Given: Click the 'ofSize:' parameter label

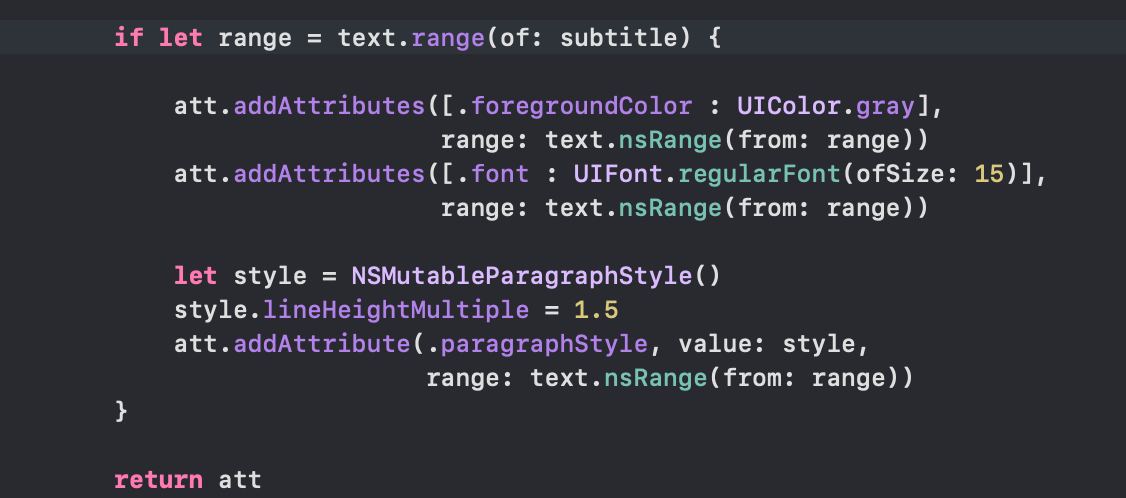Looking at the screenshot, I should pos(907,174).
